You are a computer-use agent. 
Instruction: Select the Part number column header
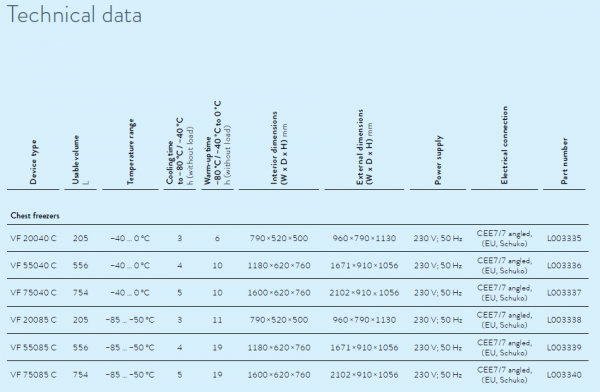pyautogui.click(x=564, y=161)
